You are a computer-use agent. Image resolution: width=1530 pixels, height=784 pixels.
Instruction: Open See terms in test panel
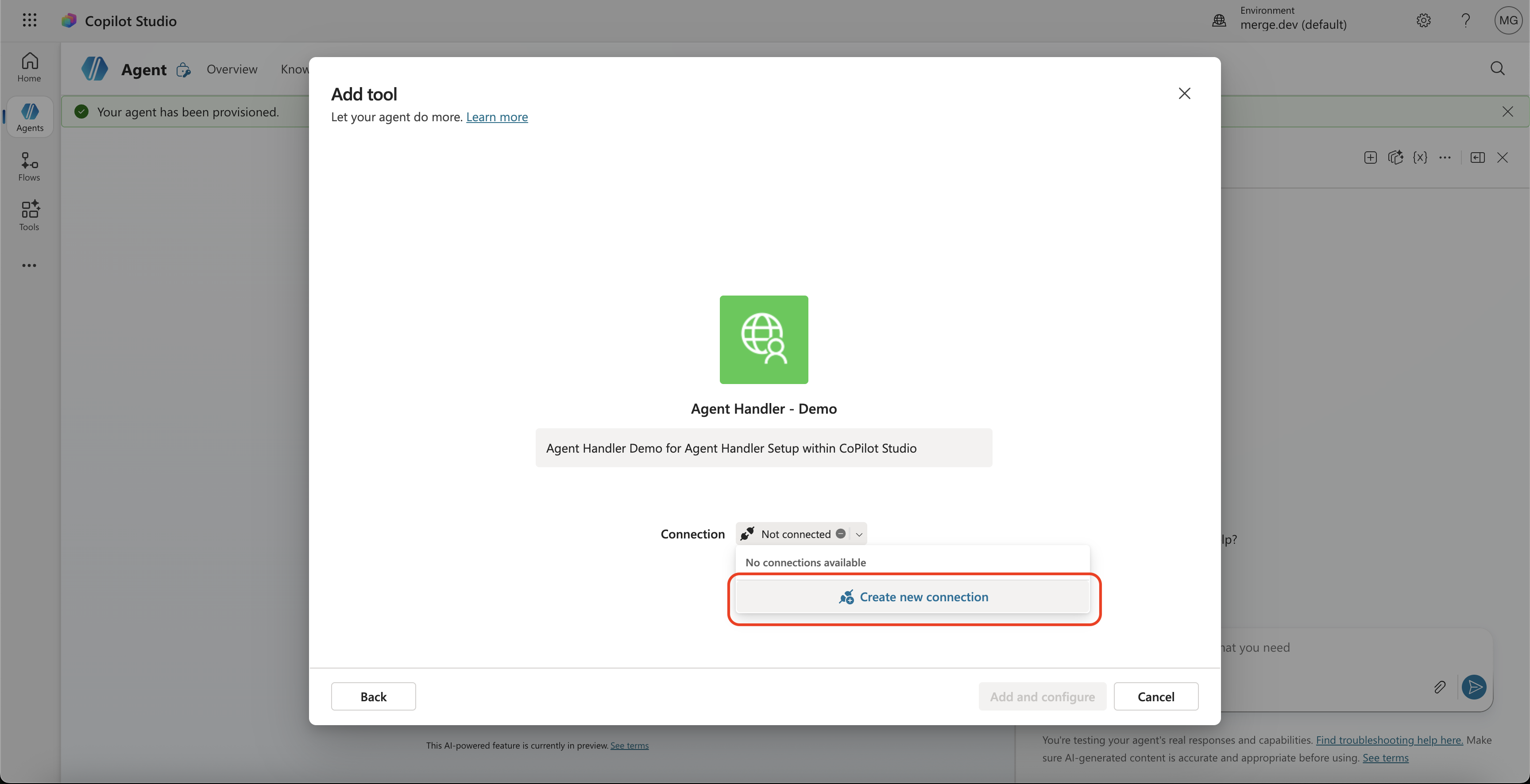tap(1385, 757)
